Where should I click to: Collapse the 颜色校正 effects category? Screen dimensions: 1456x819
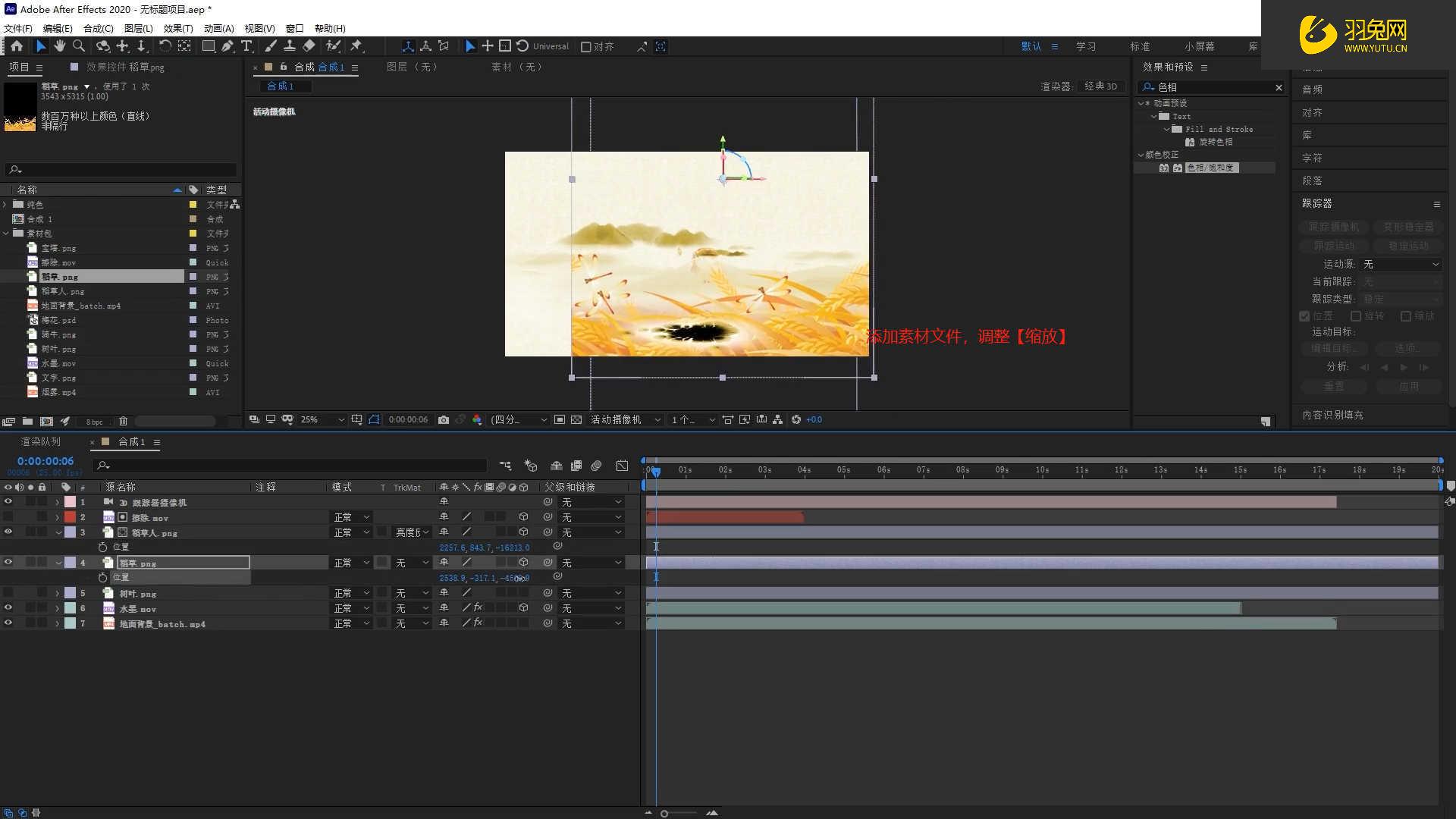1141,155
